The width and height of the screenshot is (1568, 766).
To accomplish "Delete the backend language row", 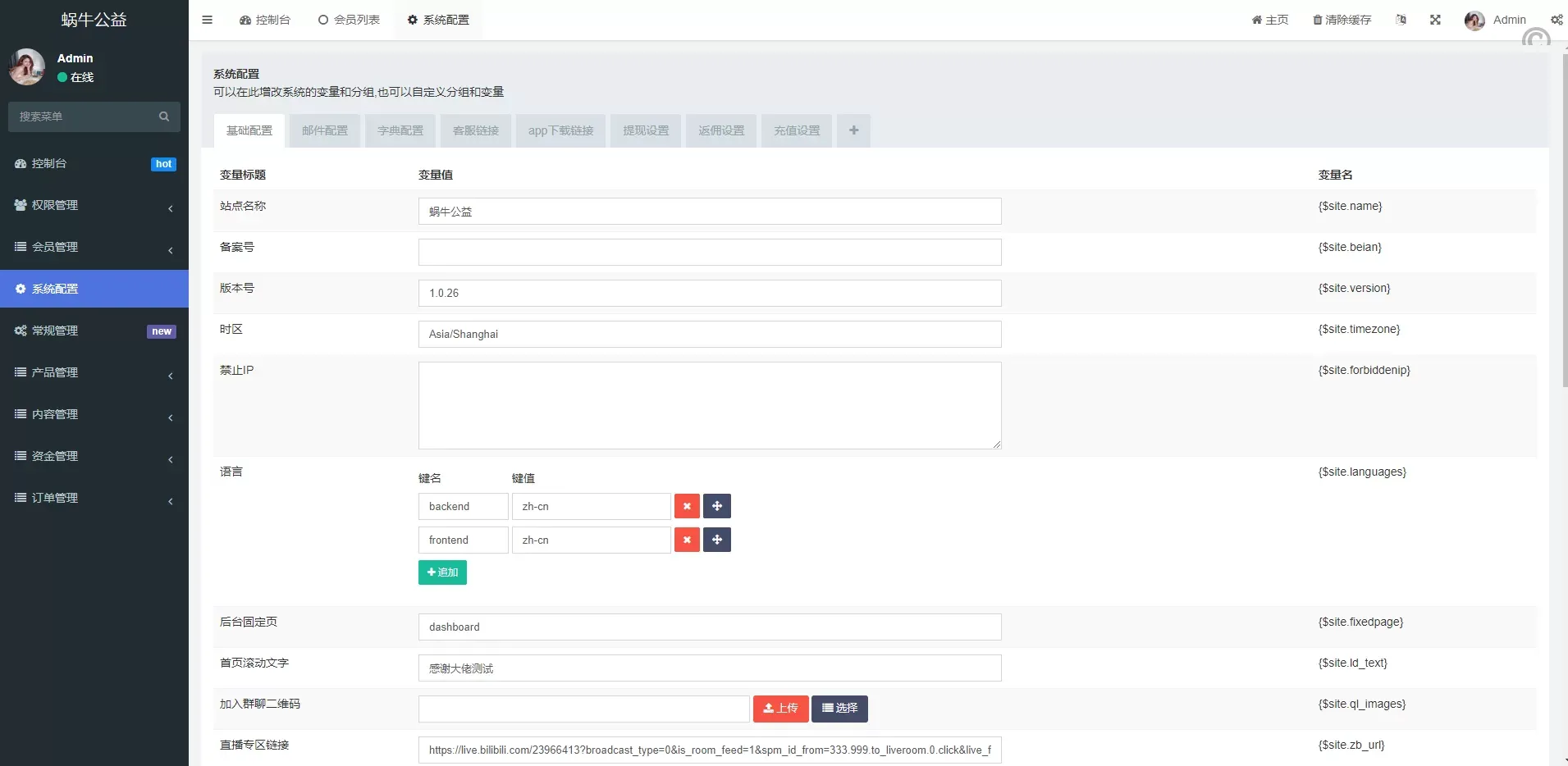I will click(x=687, y=506).
